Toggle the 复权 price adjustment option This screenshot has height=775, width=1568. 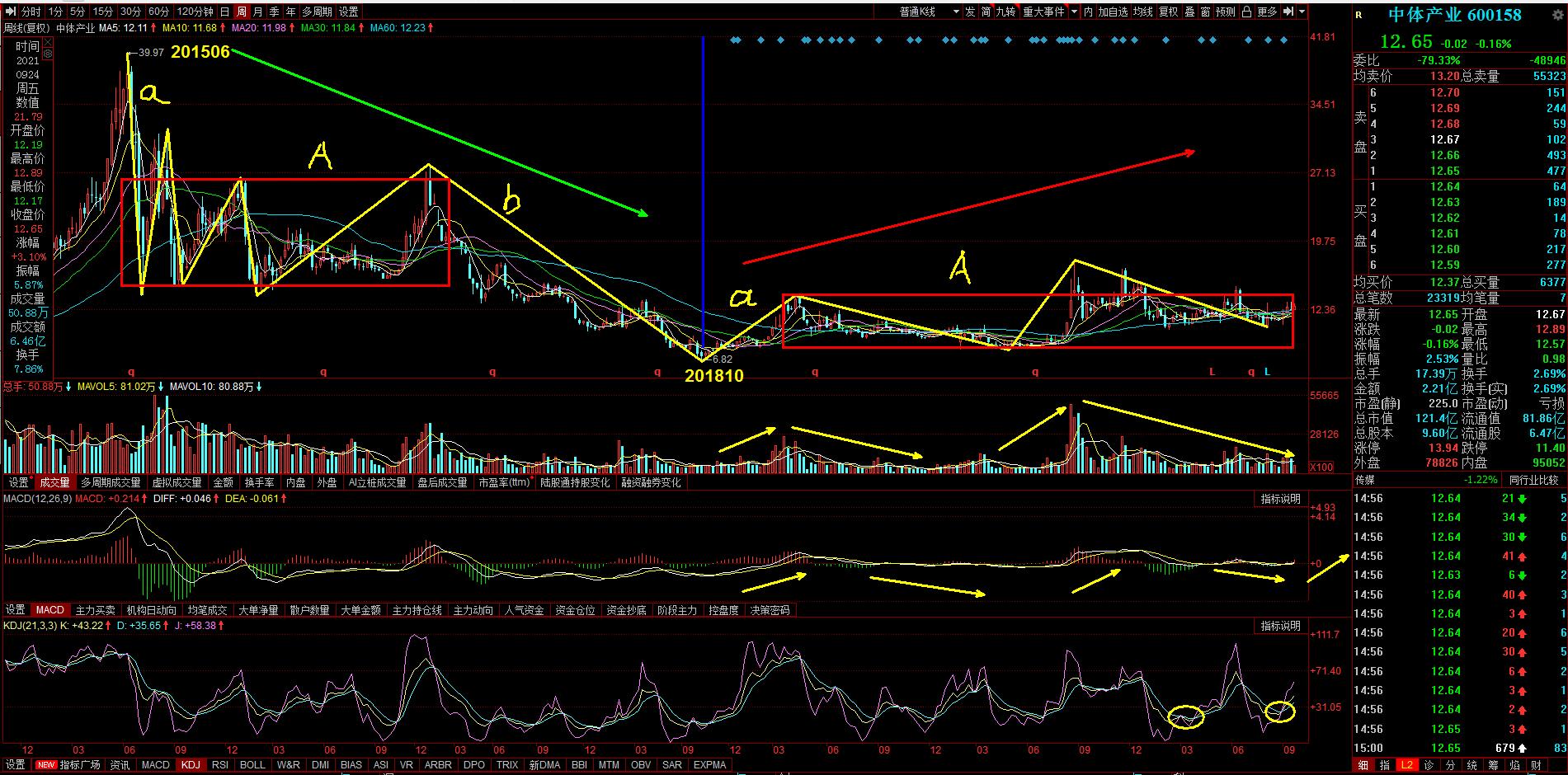(x=1168, y=12)
